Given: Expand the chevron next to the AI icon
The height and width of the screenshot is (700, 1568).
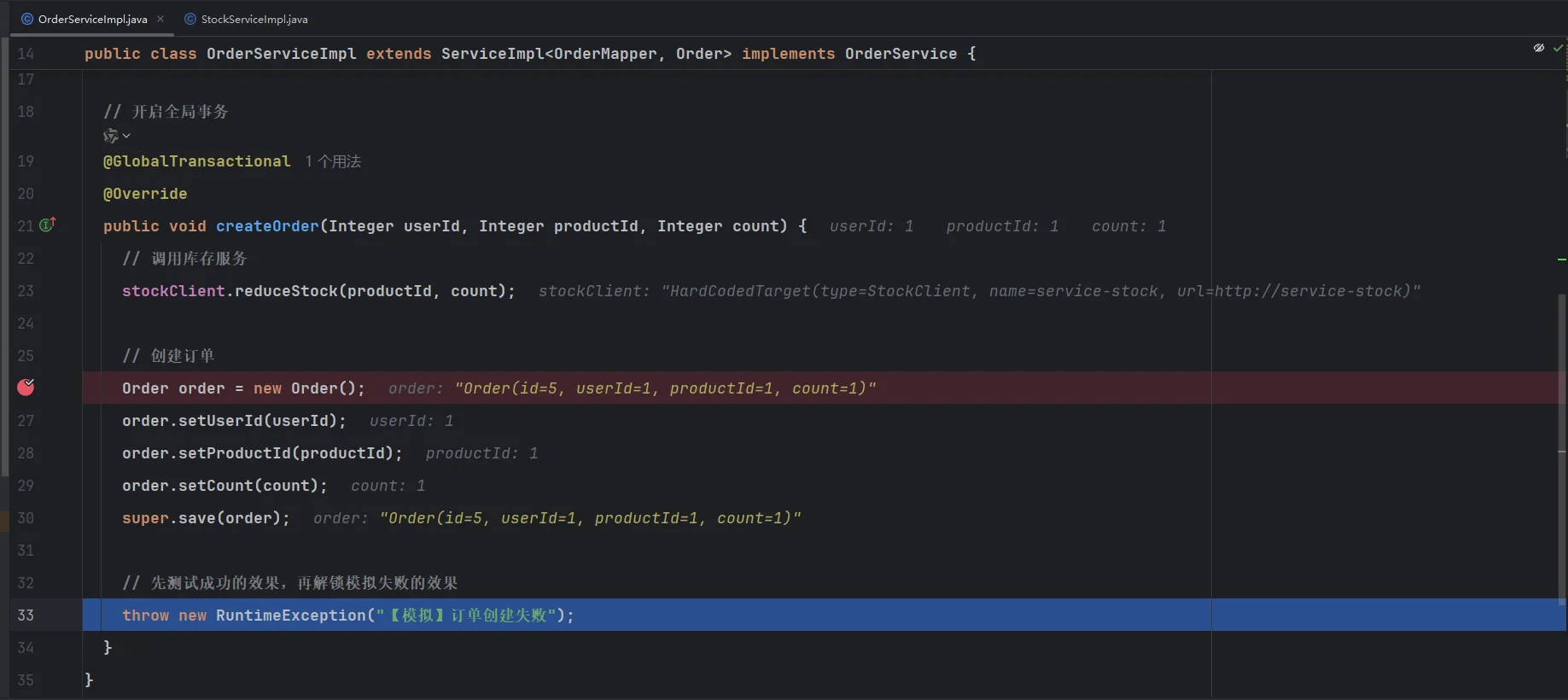Looking at the screenshot, I should point(126,136).
